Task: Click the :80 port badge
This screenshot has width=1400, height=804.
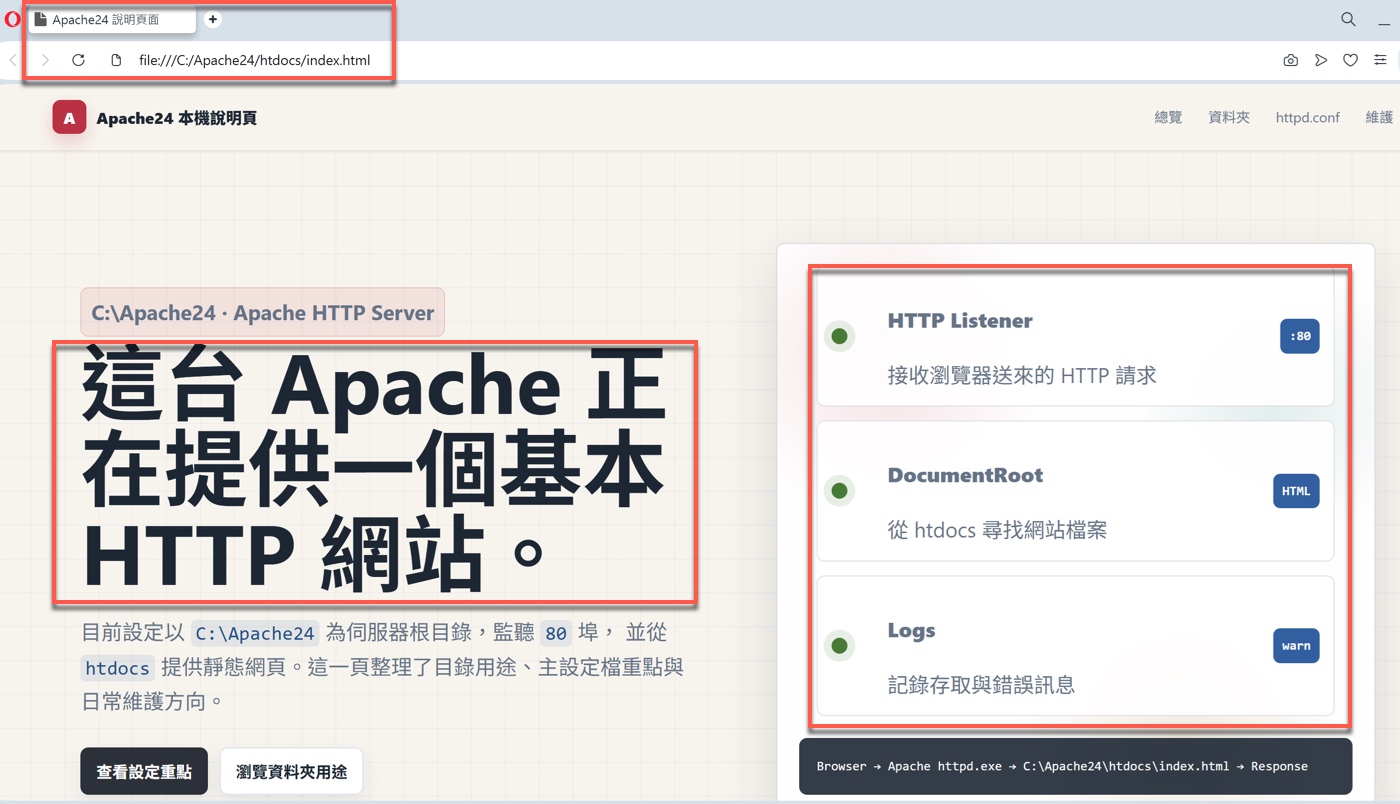Action: (x=1300, y=336)
